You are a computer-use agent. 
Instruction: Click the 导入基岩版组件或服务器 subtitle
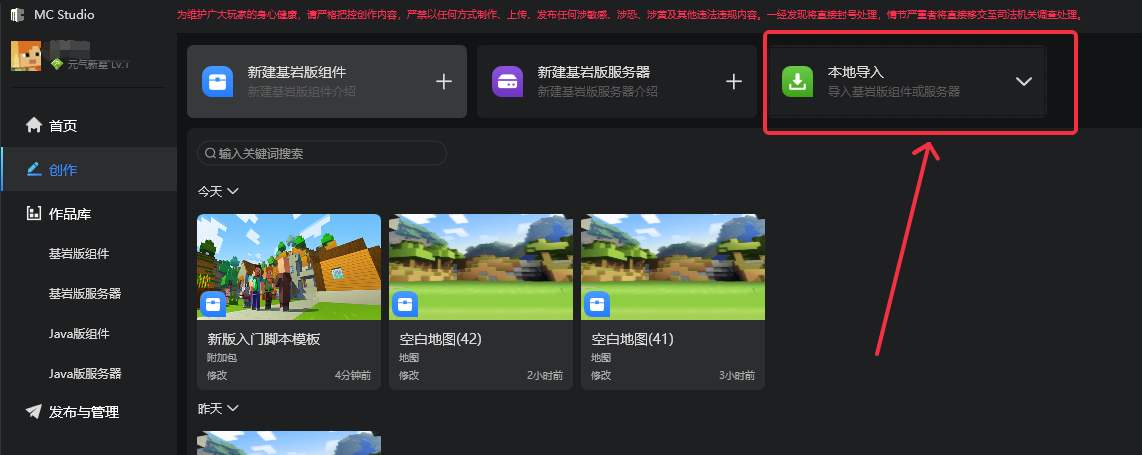click(894, 92)
